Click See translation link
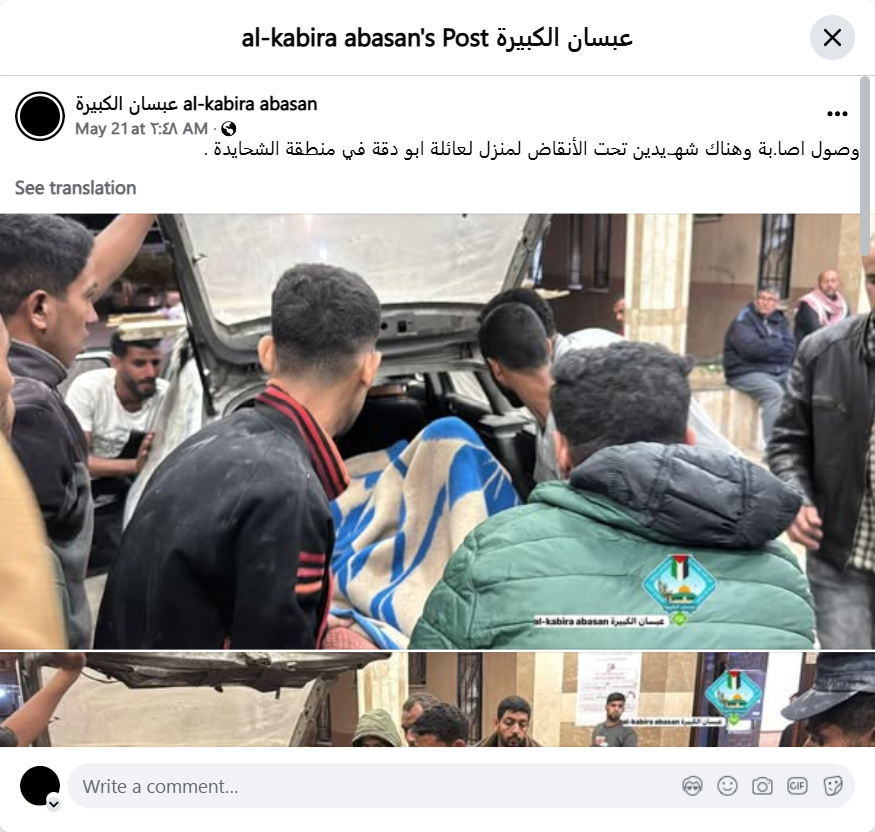875x832 pixels. 75,188
